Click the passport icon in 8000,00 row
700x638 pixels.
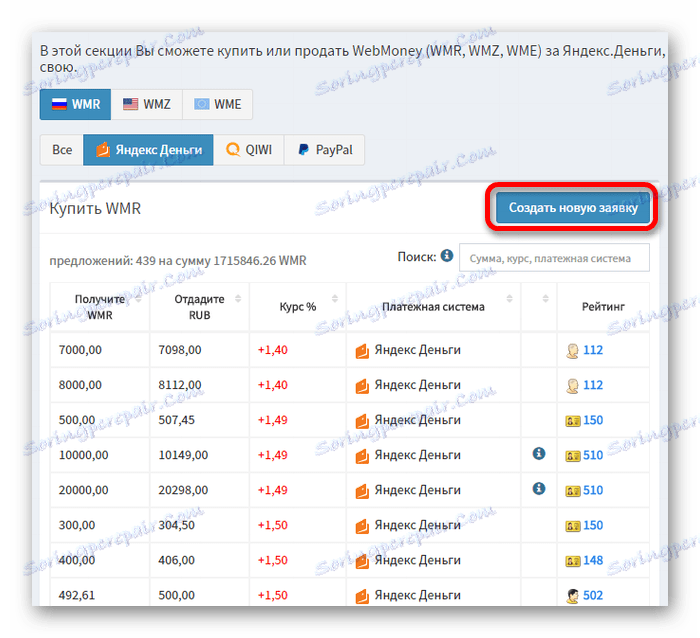[572, 386]
